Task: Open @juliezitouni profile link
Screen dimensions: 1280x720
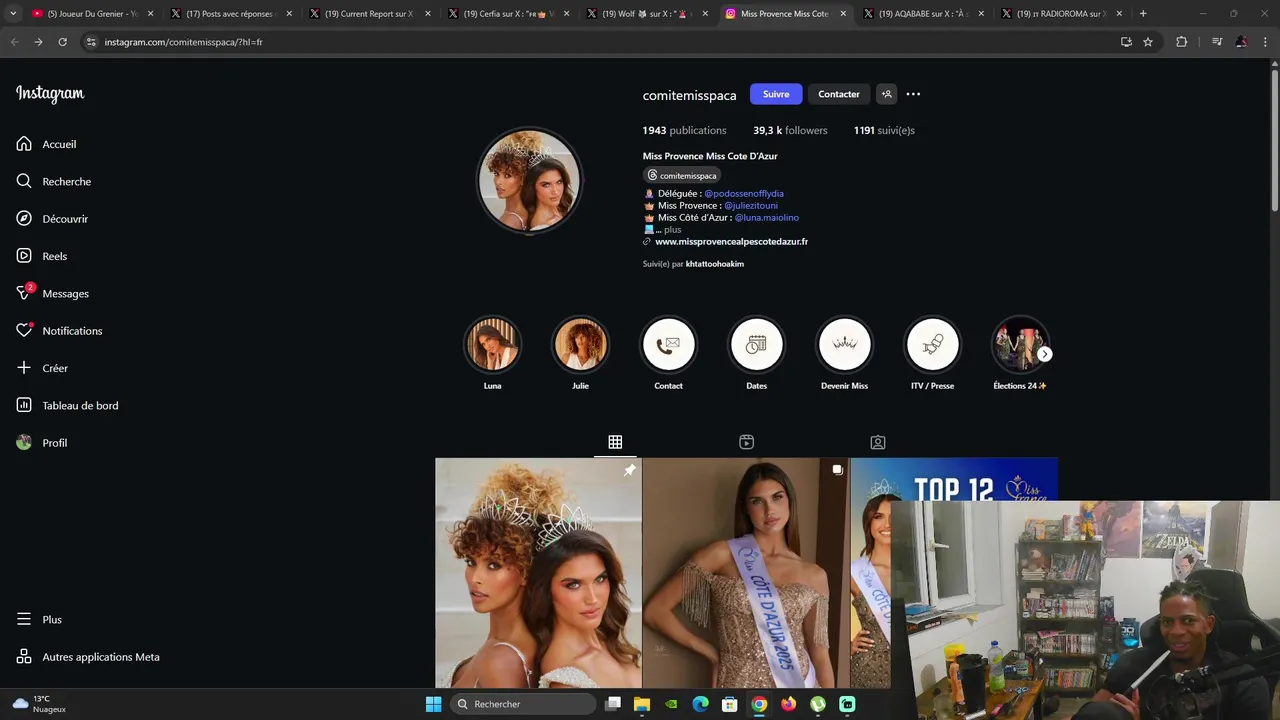Action: (751, 206)
